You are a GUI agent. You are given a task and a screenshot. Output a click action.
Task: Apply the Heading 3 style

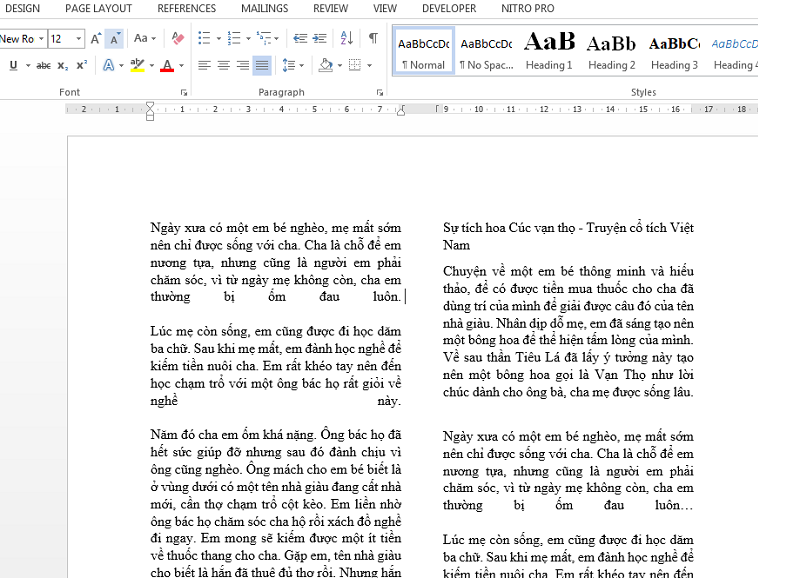pos(674,51)
